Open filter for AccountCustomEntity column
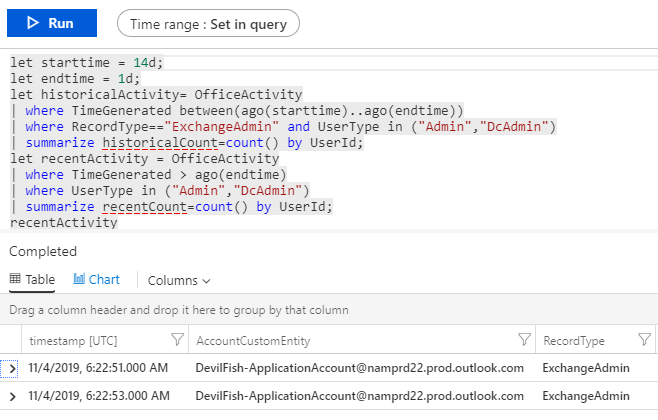658x420 pixels. pos(523,339)
